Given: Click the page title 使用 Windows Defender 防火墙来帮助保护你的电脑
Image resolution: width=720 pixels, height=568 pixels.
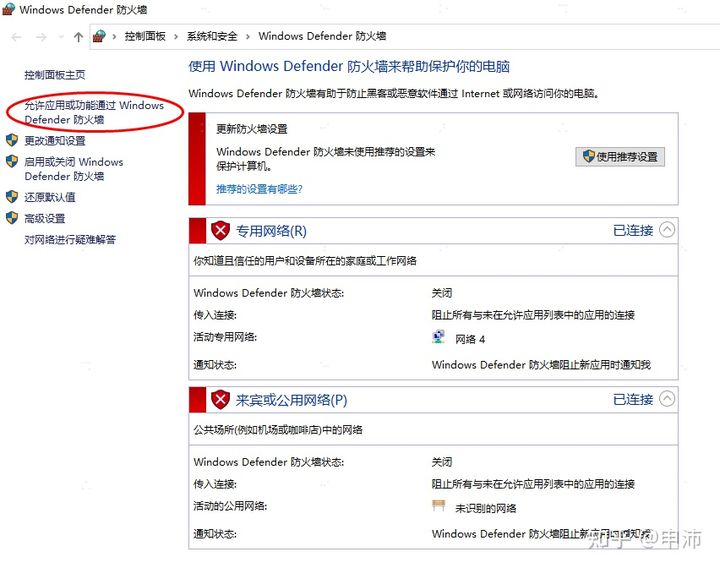Looking at the screenshot, I should [x=349, y=67].
